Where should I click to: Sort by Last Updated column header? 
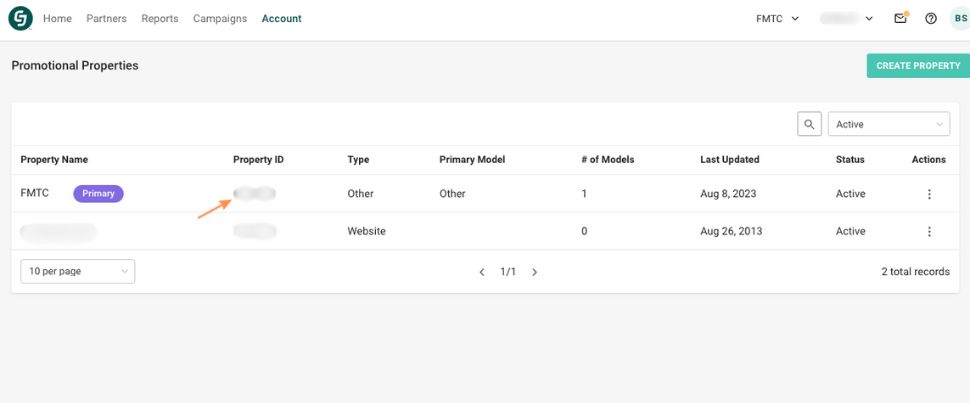pos(729,159)
